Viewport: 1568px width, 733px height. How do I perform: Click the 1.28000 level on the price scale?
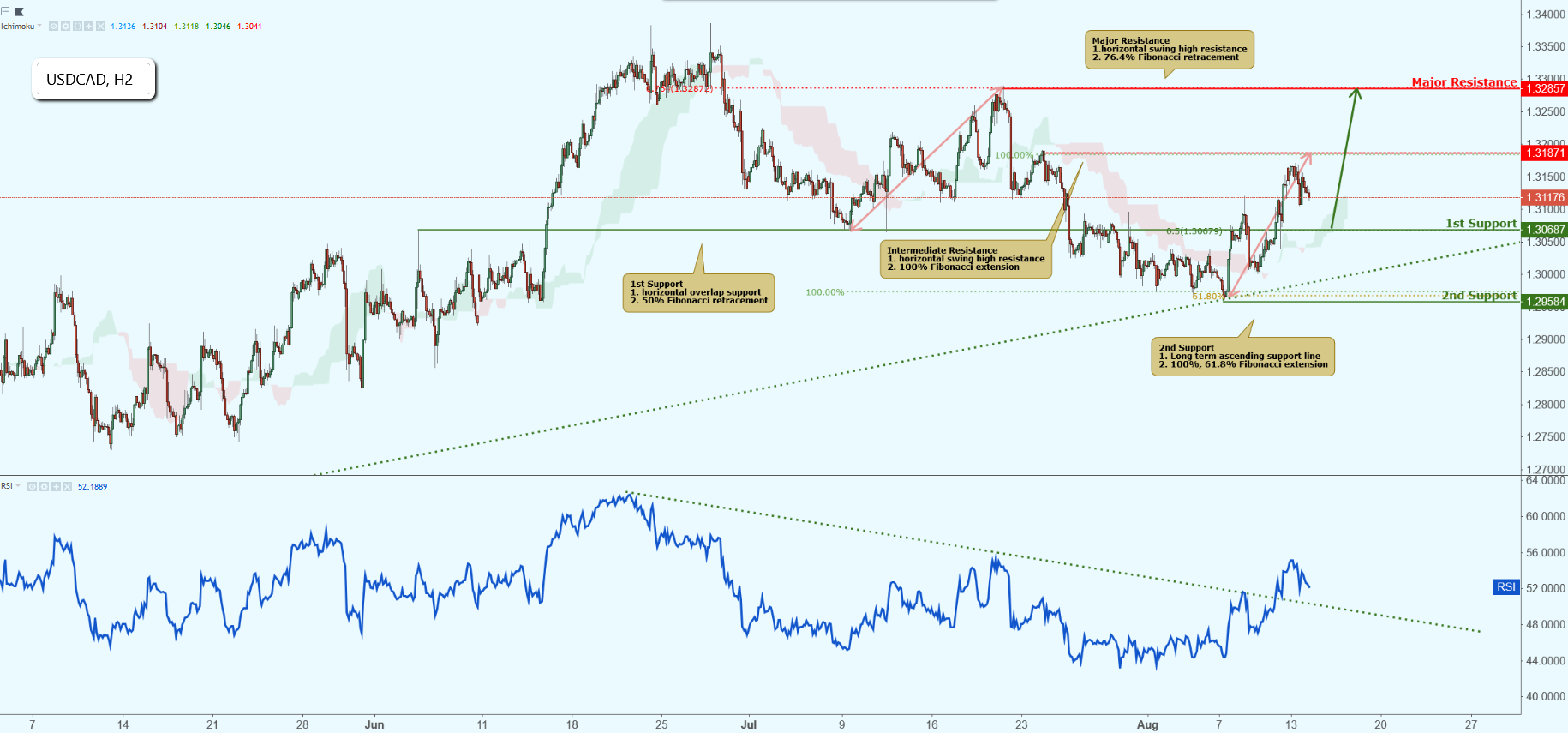coord(1547,404)
